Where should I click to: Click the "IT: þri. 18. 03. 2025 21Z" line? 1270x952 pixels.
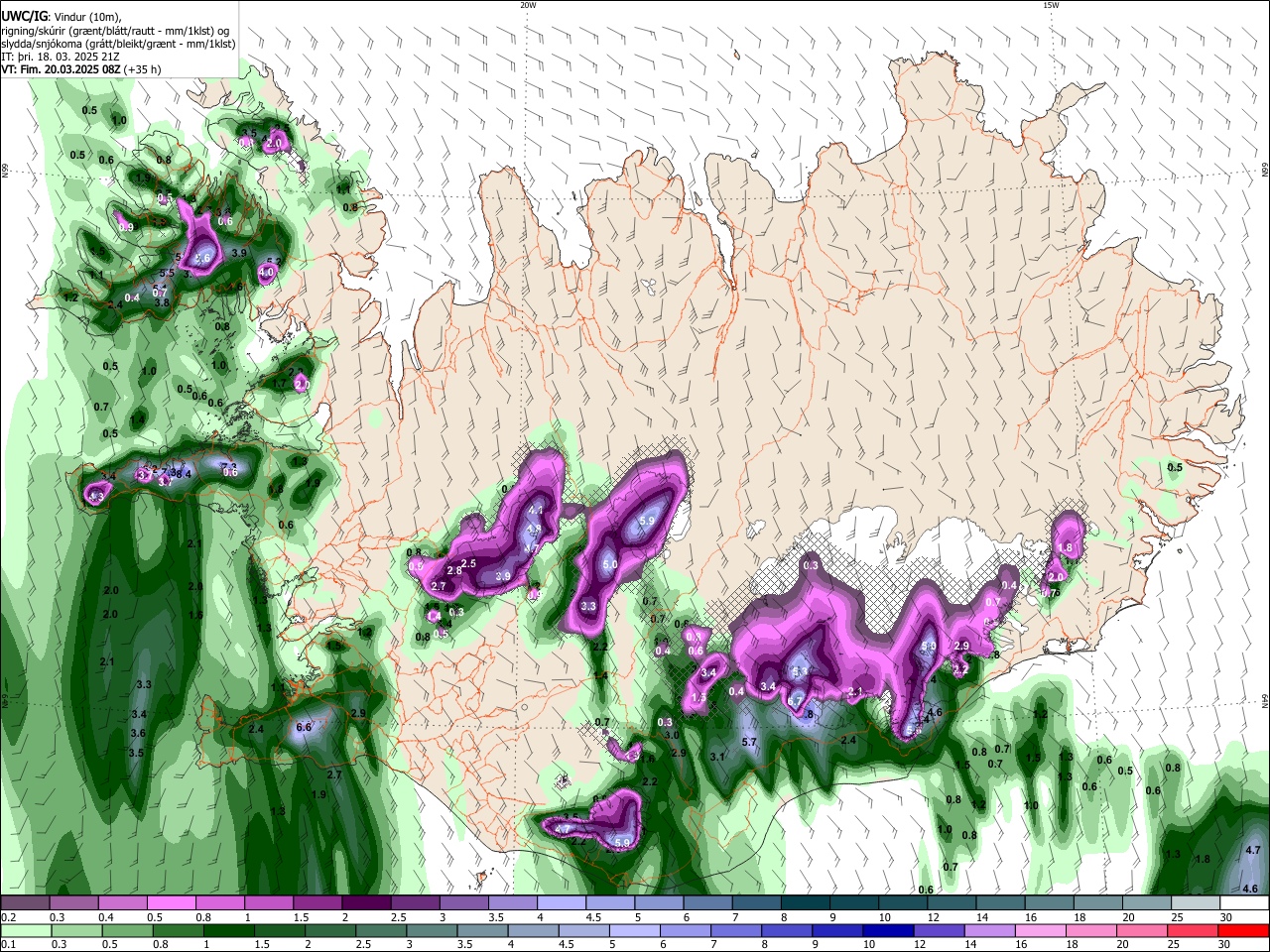click(63, 58)
